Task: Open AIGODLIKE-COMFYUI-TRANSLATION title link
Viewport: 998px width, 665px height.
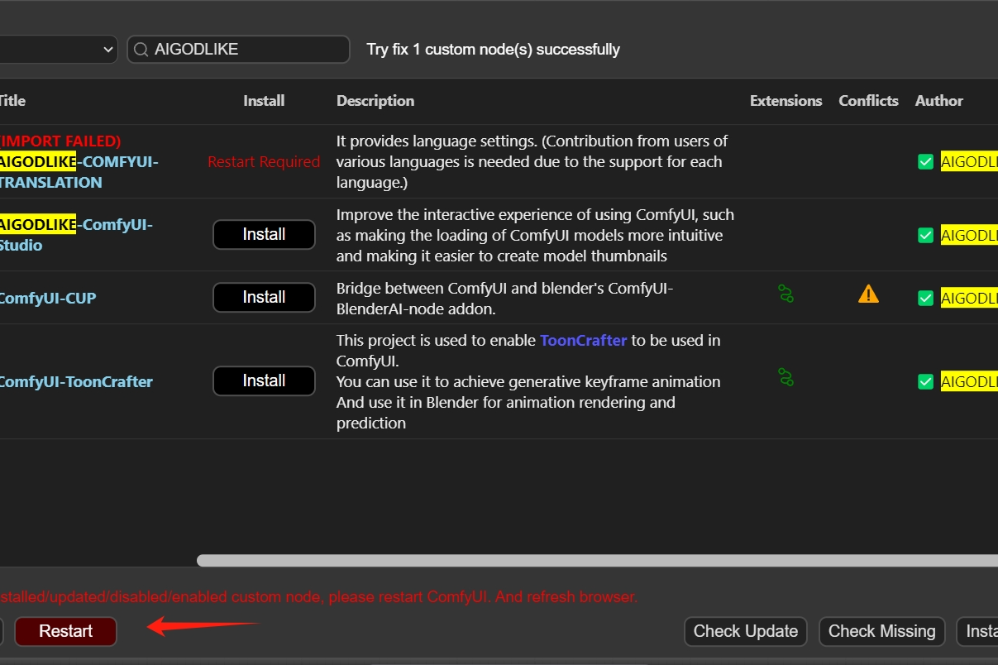Action: (79, 172)
